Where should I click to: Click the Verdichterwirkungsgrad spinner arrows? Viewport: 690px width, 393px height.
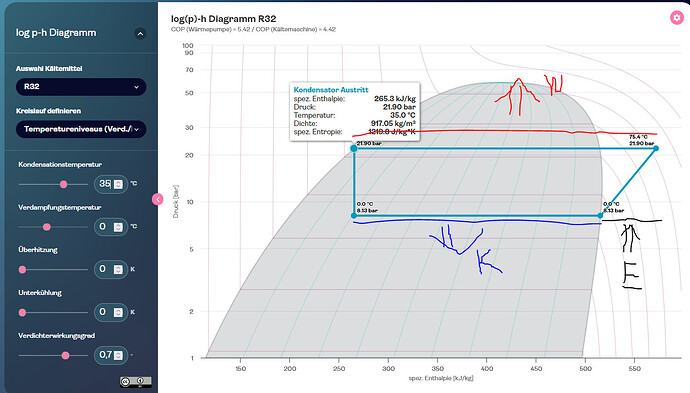(118, 355)
